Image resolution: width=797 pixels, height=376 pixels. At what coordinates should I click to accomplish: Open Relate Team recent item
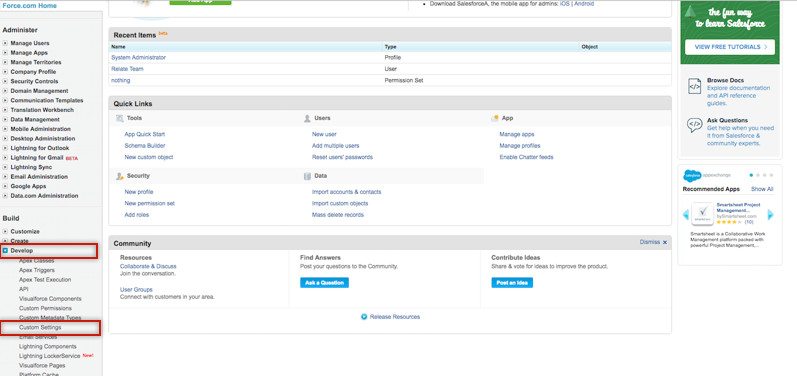point(127,69)
